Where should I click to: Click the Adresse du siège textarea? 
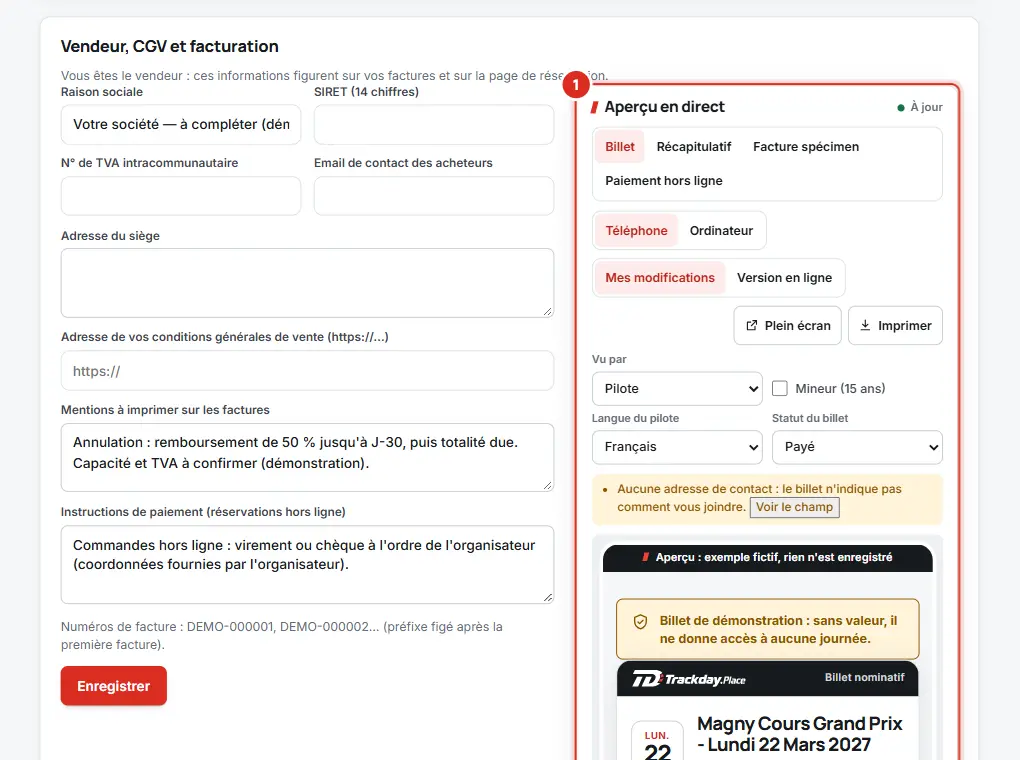point(307,283)
